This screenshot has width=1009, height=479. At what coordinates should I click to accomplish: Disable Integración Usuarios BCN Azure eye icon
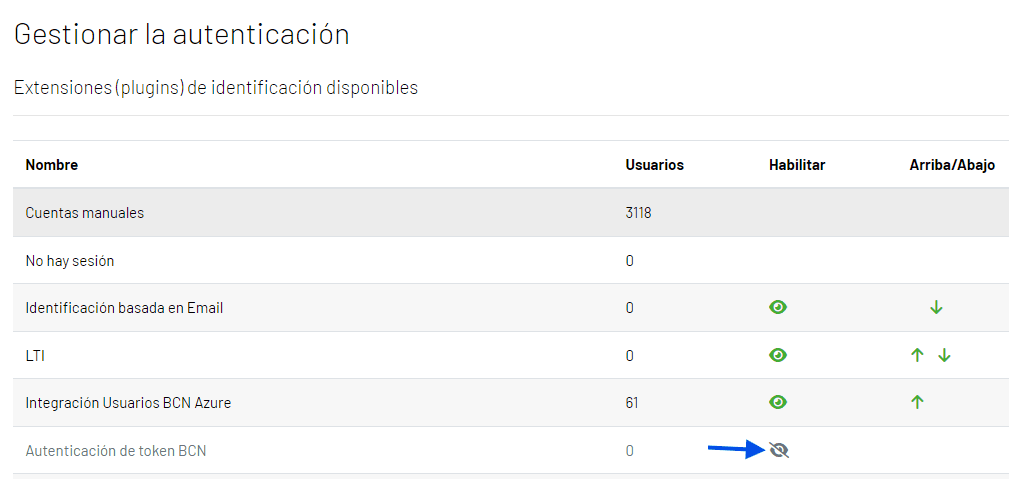pos(778,402)
